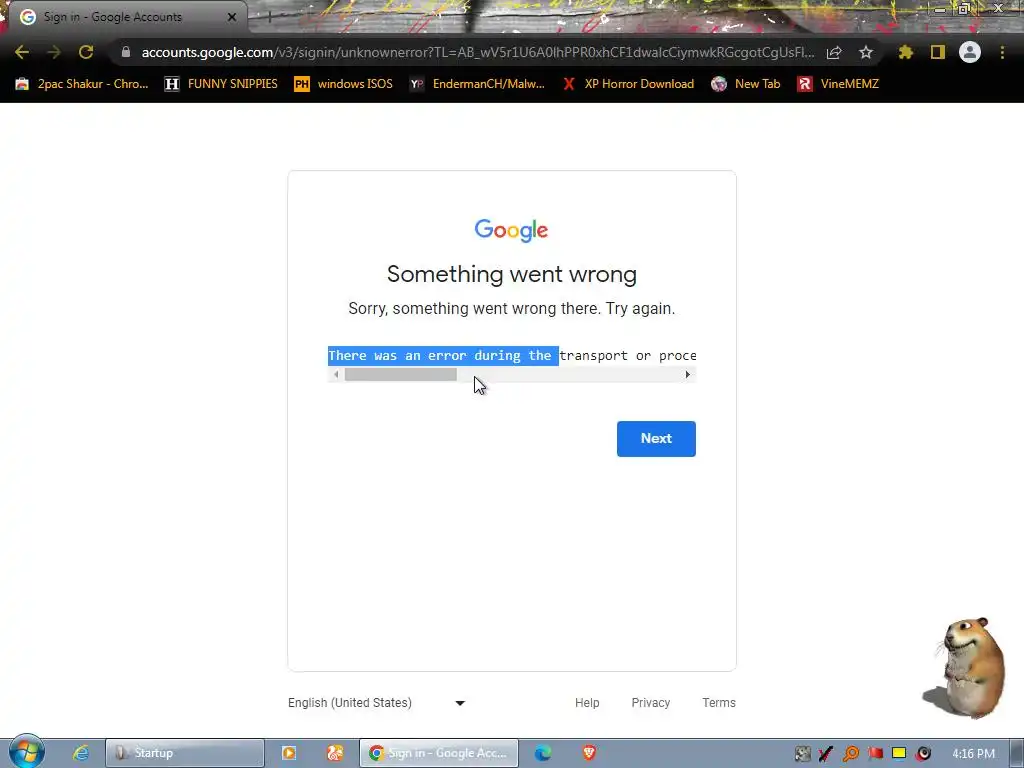Launch Microsoft Edge from the taskbar
The image size is (1024, 768).
pyautogui.click(x=543, y=753)
